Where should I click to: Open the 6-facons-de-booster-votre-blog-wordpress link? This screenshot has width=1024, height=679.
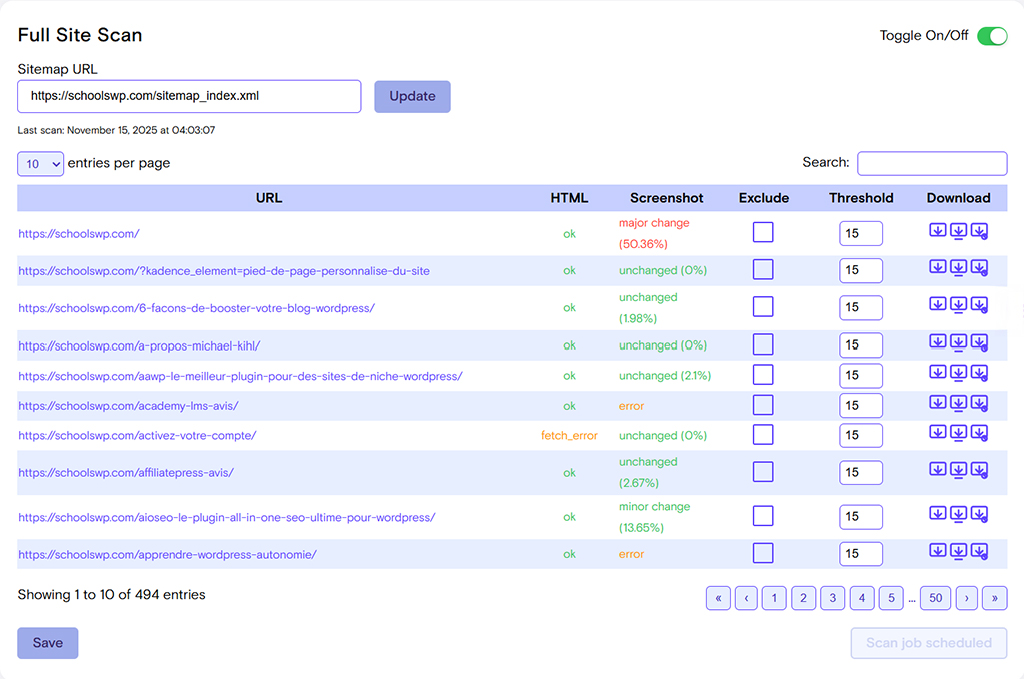click(196, 308)
